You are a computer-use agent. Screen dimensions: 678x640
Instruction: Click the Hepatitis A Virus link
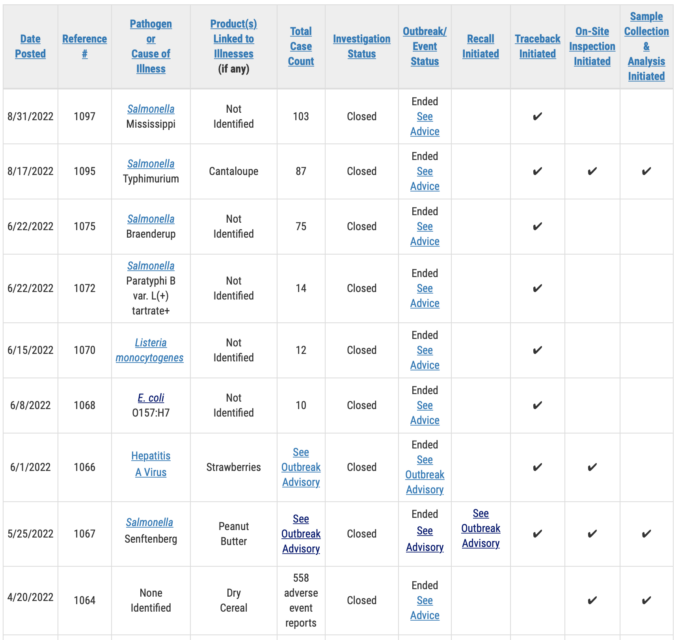151,464
